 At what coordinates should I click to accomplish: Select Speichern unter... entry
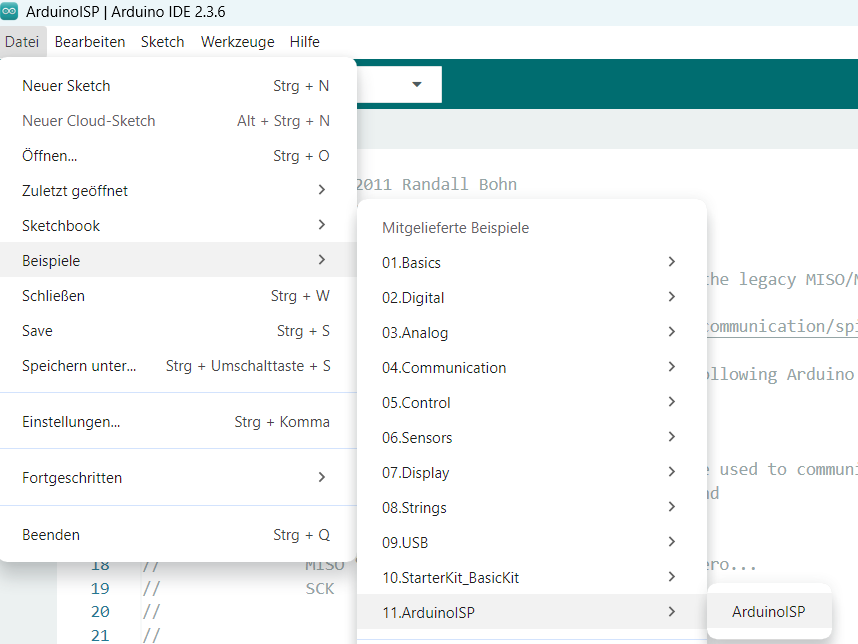(x=176, y=366)
